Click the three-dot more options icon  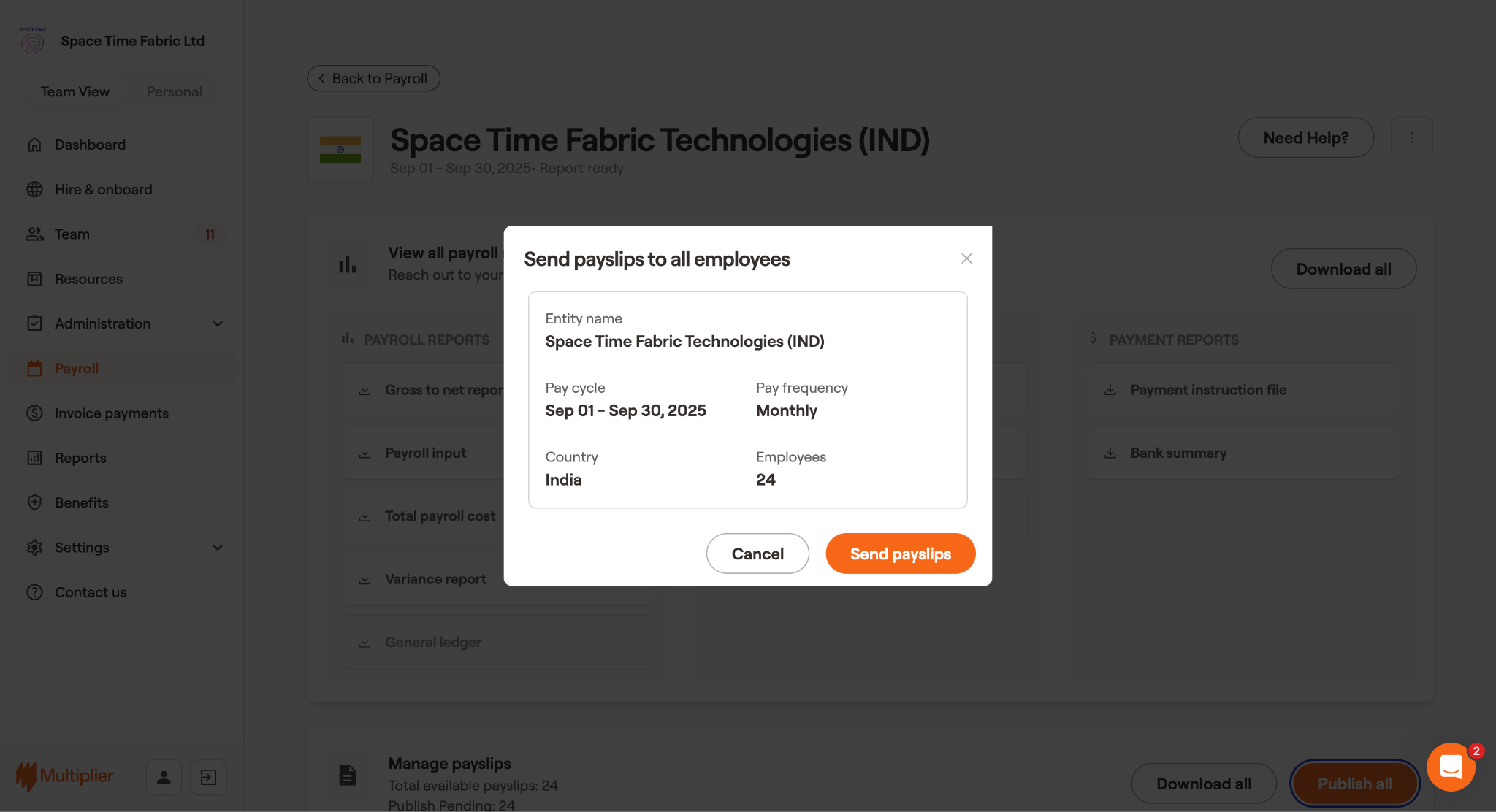[1411, 137]
